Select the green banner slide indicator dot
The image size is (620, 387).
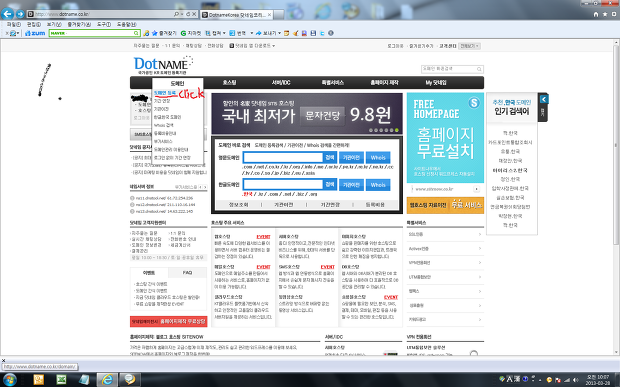click(397, 130)
